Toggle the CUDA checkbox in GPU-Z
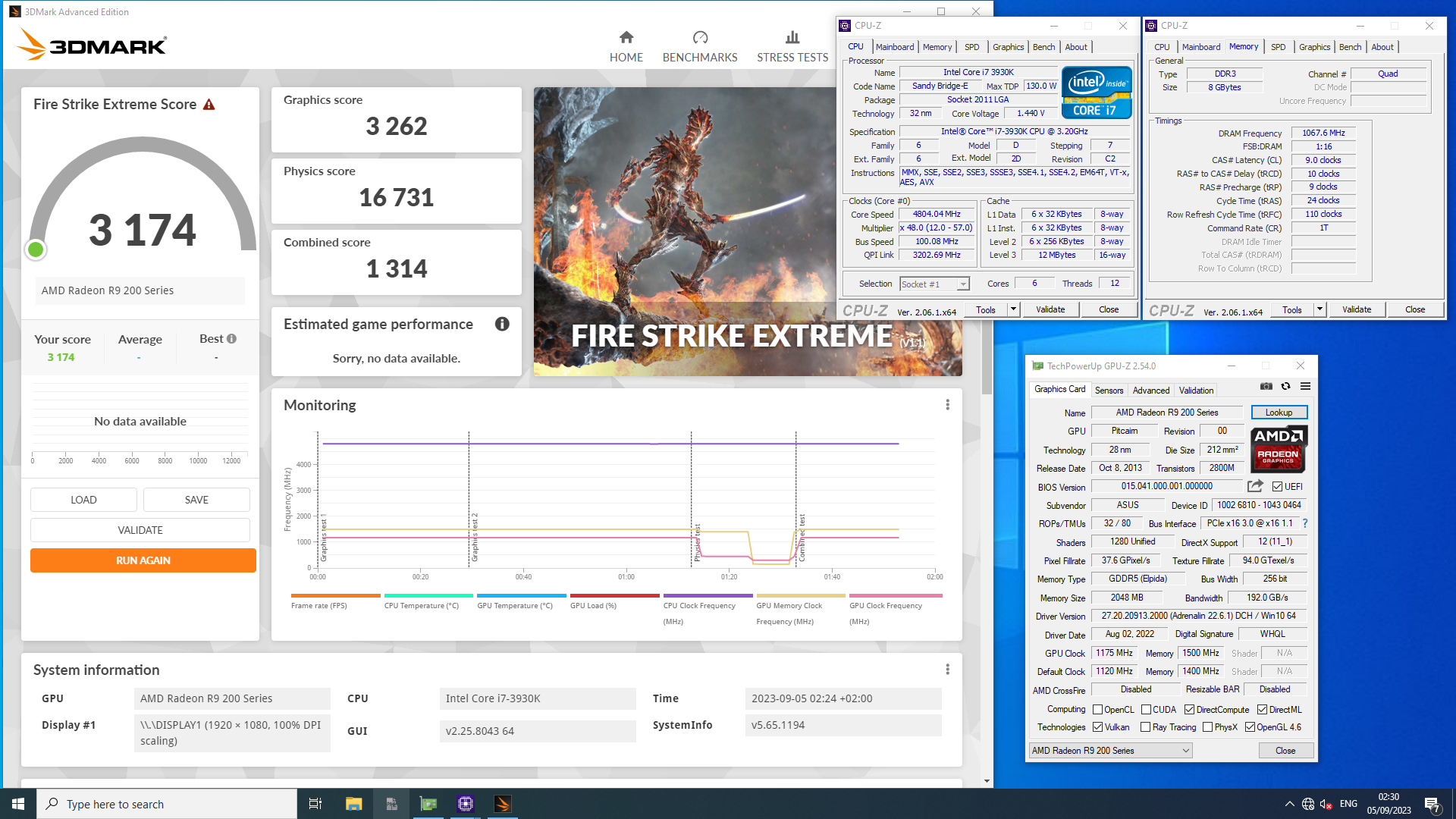 pos(1146,710)
